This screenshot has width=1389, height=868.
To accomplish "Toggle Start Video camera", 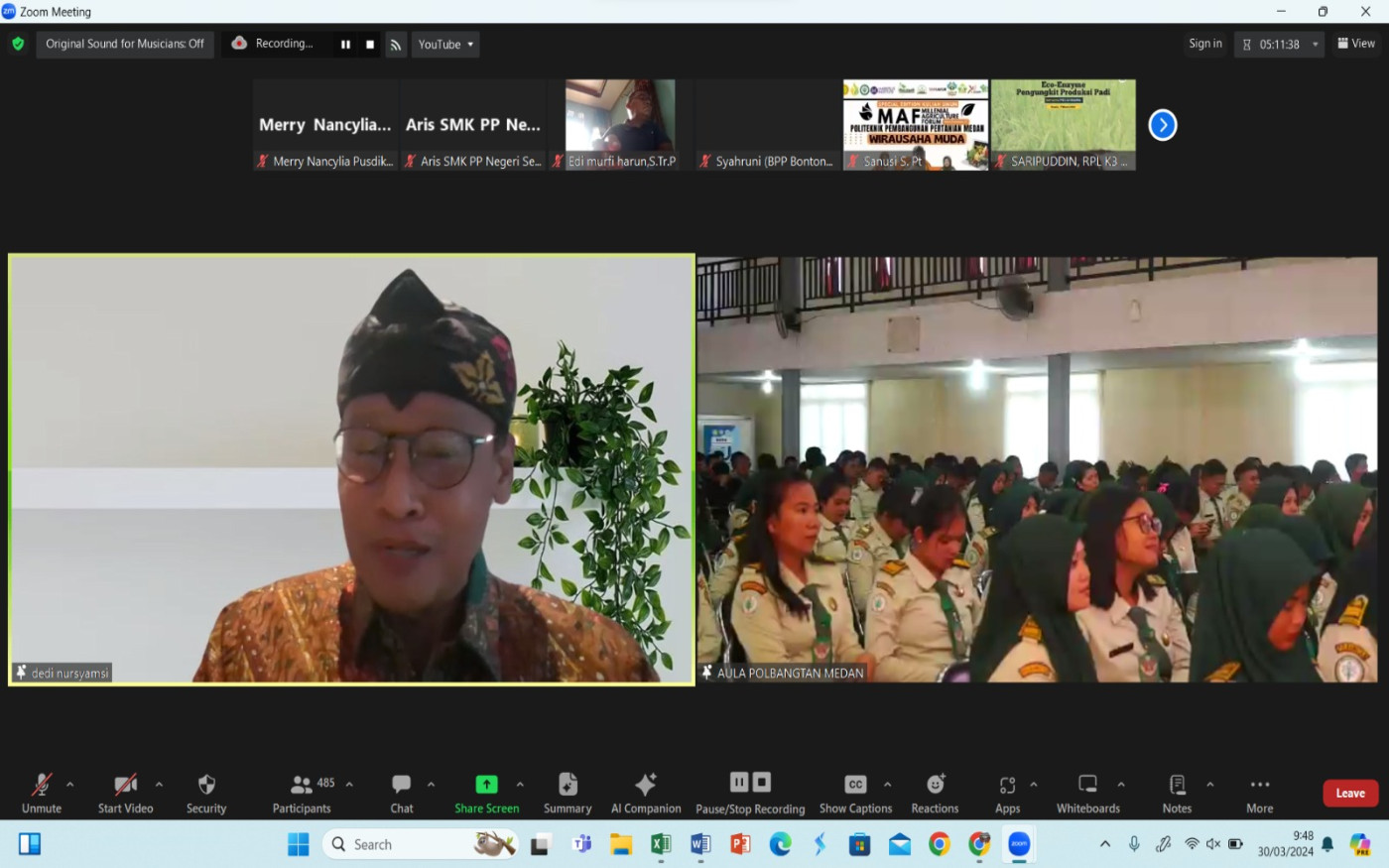I will click(125, 786).
